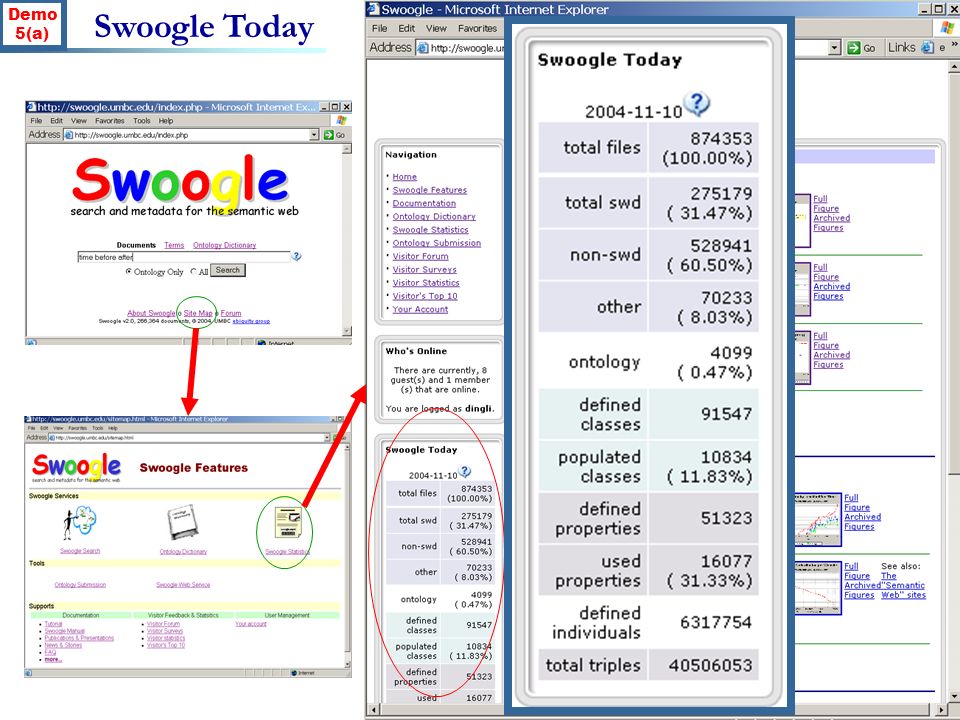Open address dropdown in main Swoogle window

pos(834,48)
